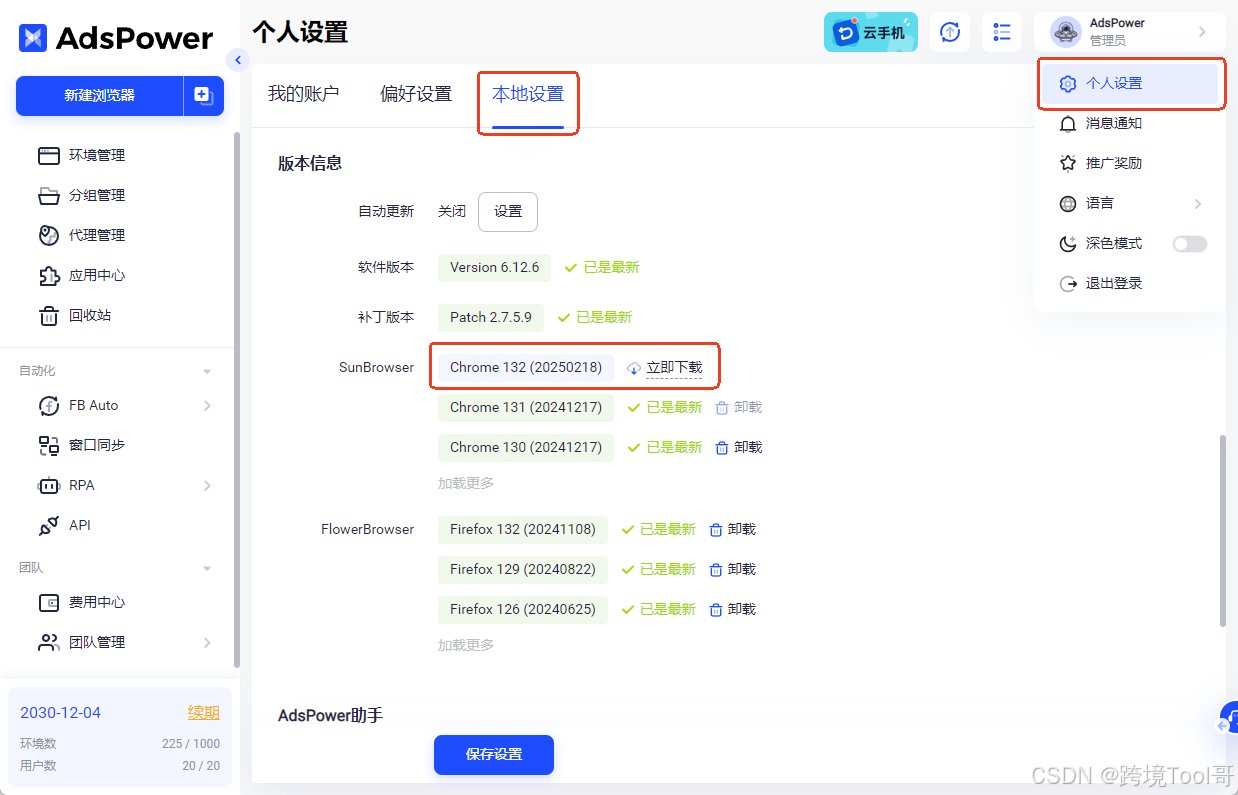Click 保存设置 button
Screen dimensions: 1238x795
click(494, 755)
